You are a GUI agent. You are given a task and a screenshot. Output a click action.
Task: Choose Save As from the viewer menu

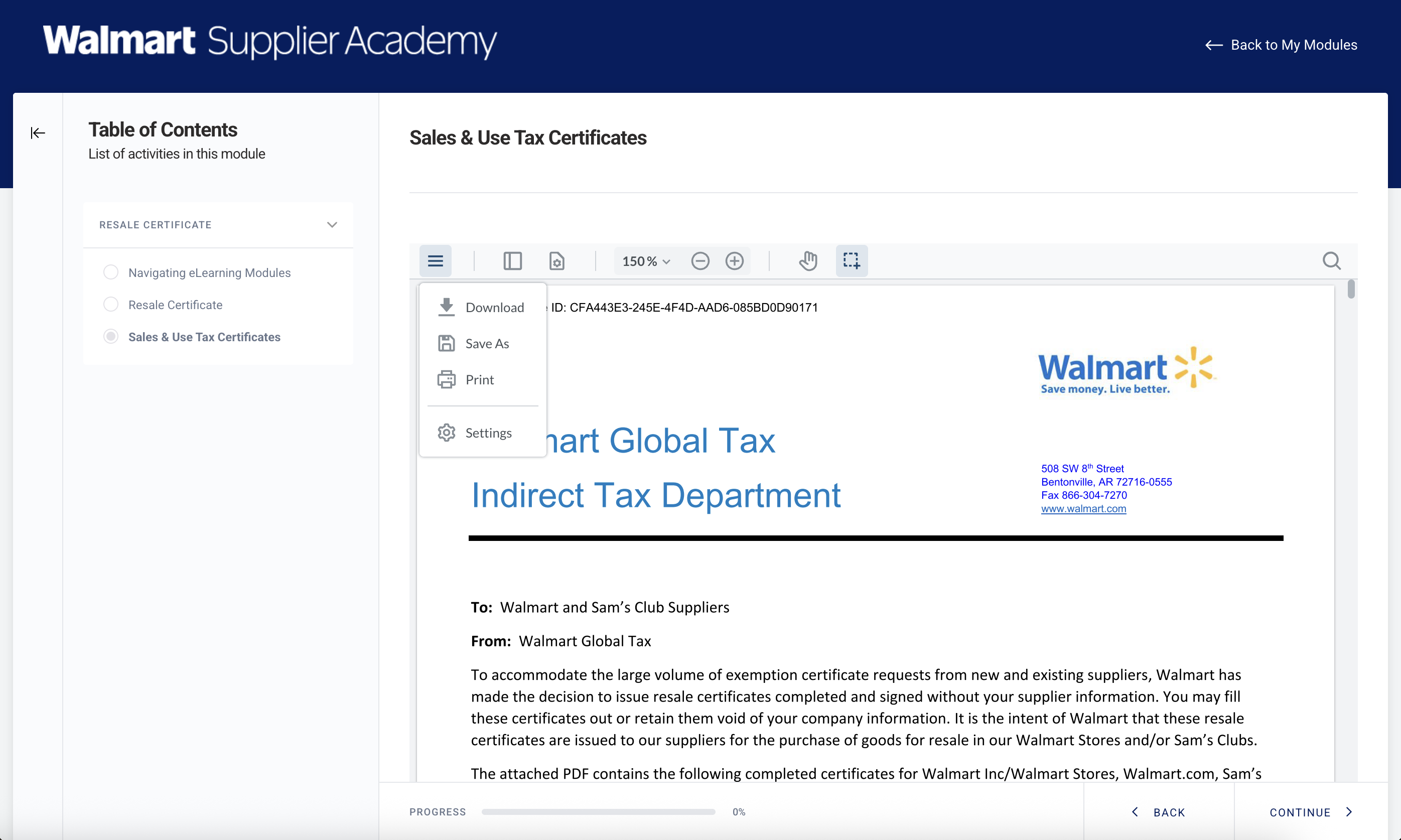pyautogui.click(x=482, y=343)
